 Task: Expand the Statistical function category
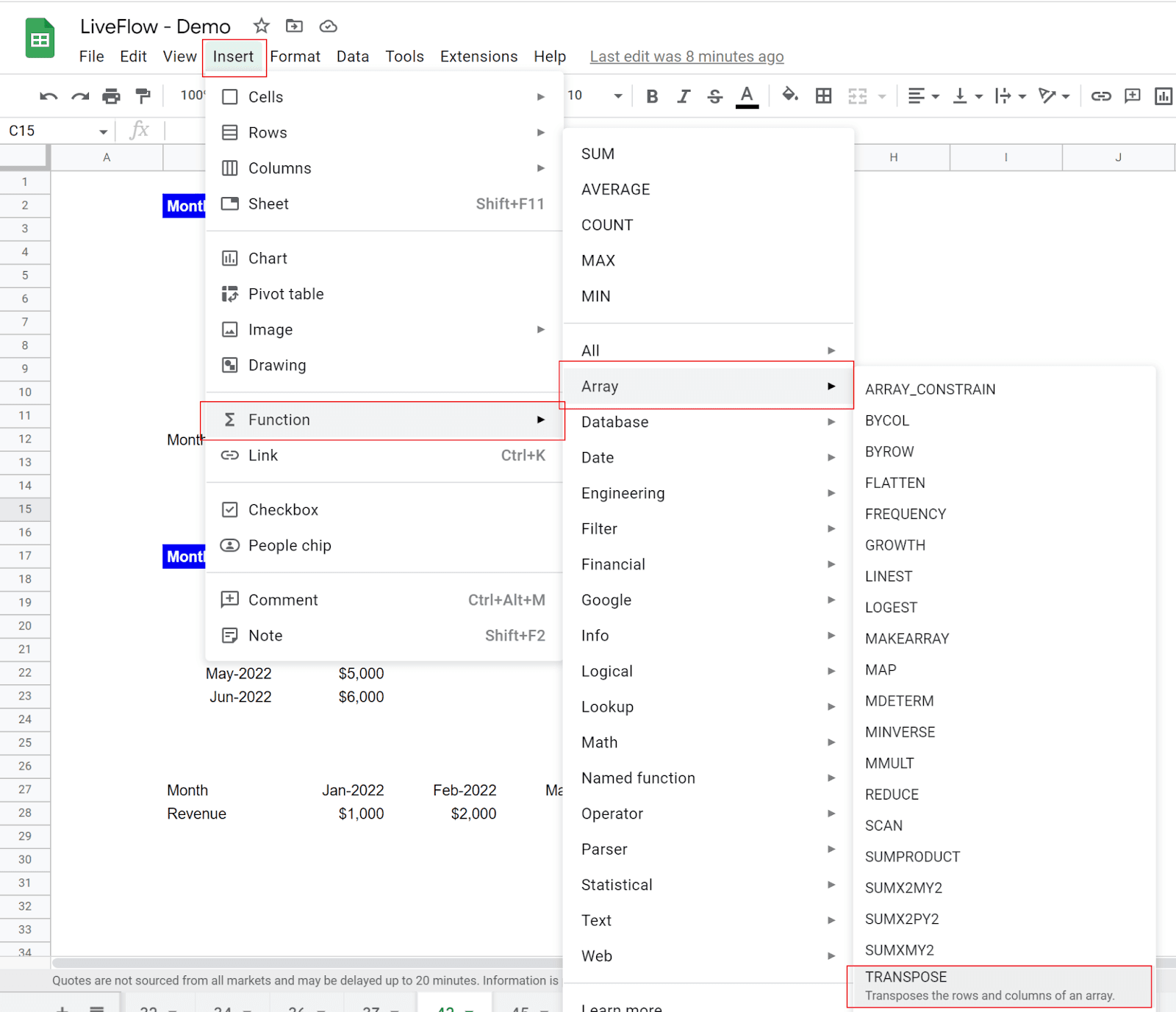click(x=709, y=885)
